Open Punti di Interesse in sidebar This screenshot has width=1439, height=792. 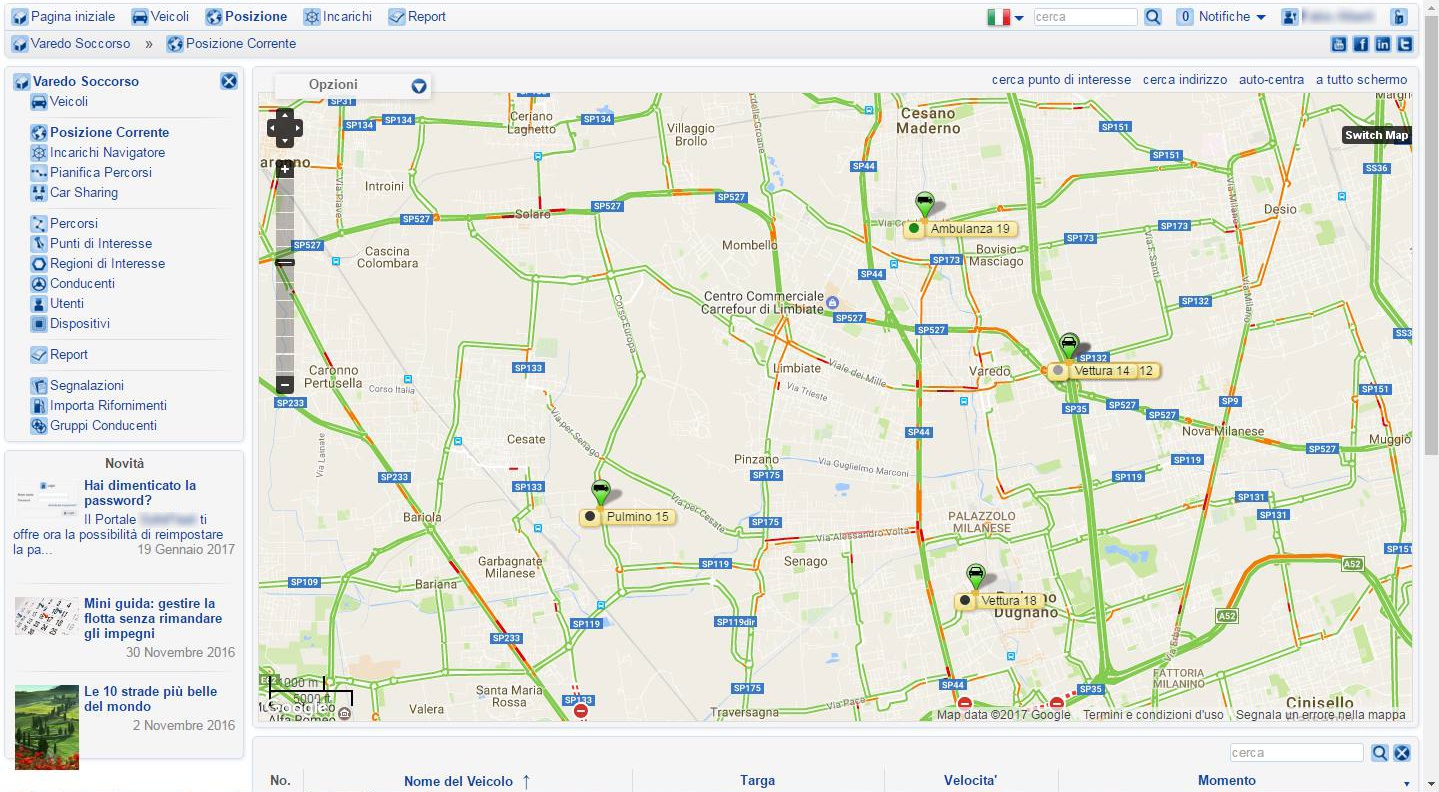[91, 244]
